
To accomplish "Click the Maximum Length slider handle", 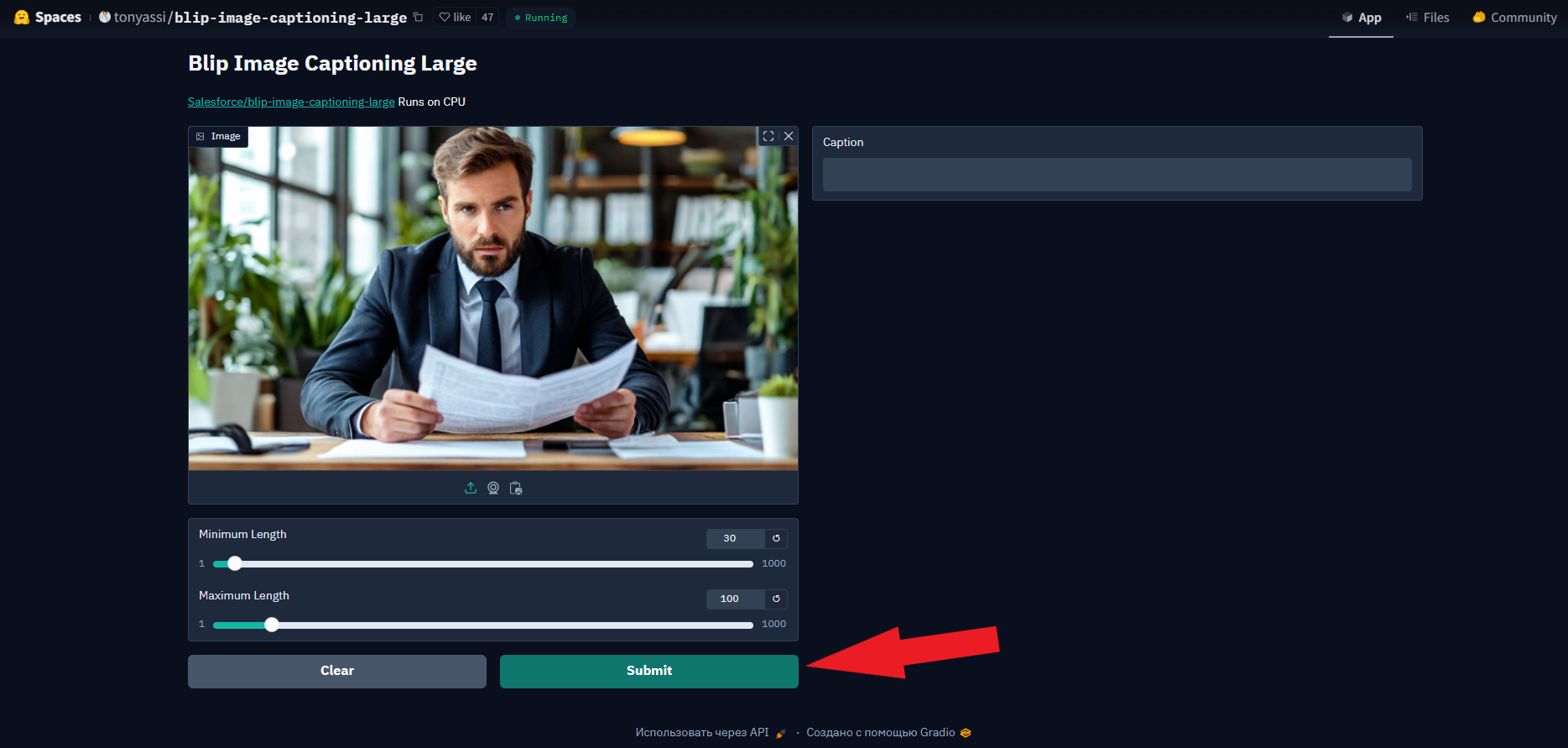I will [x=272, y=625].
